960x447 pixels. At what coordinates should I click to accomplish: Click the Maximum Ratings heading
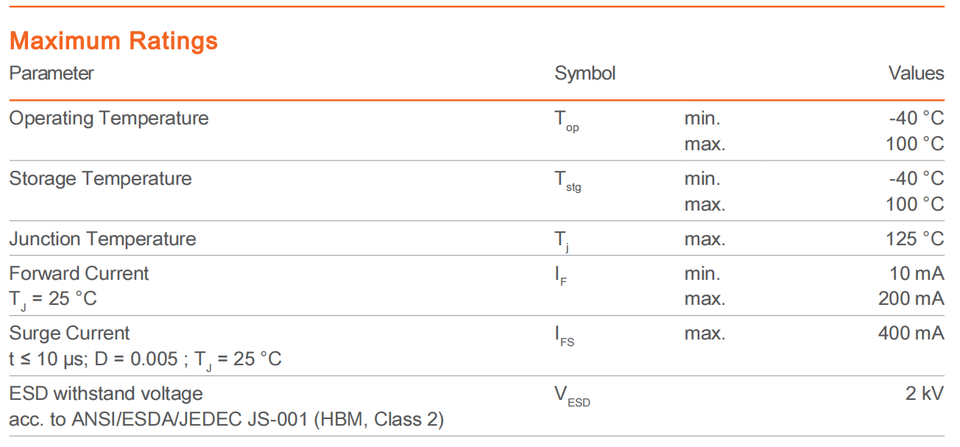click(x=113, y=41)
